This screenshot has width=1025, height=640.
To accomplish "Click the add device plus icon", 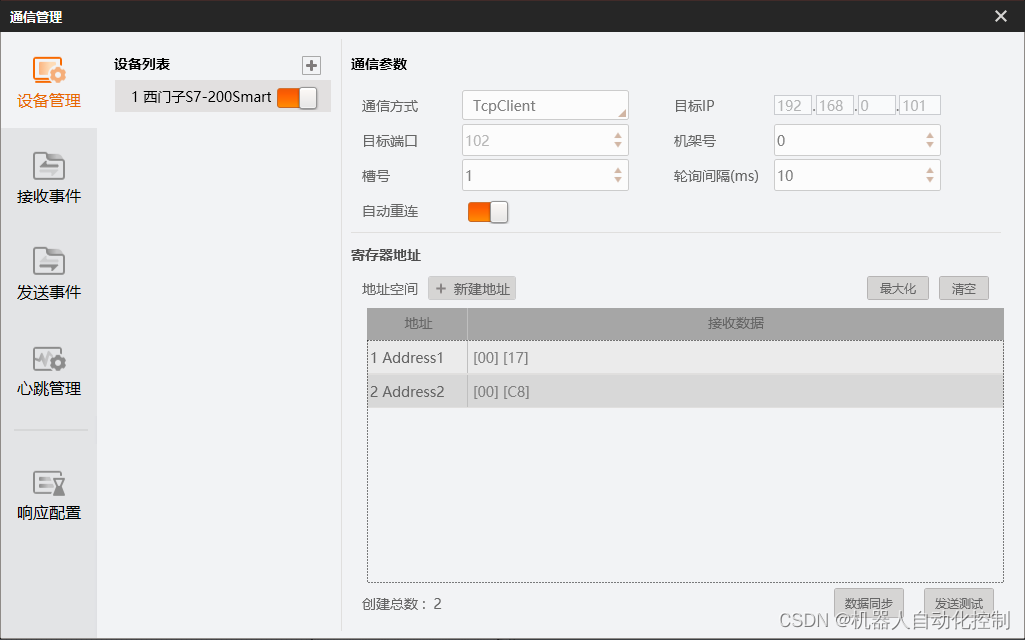I will pyautogui.click(x=311, y=64).
